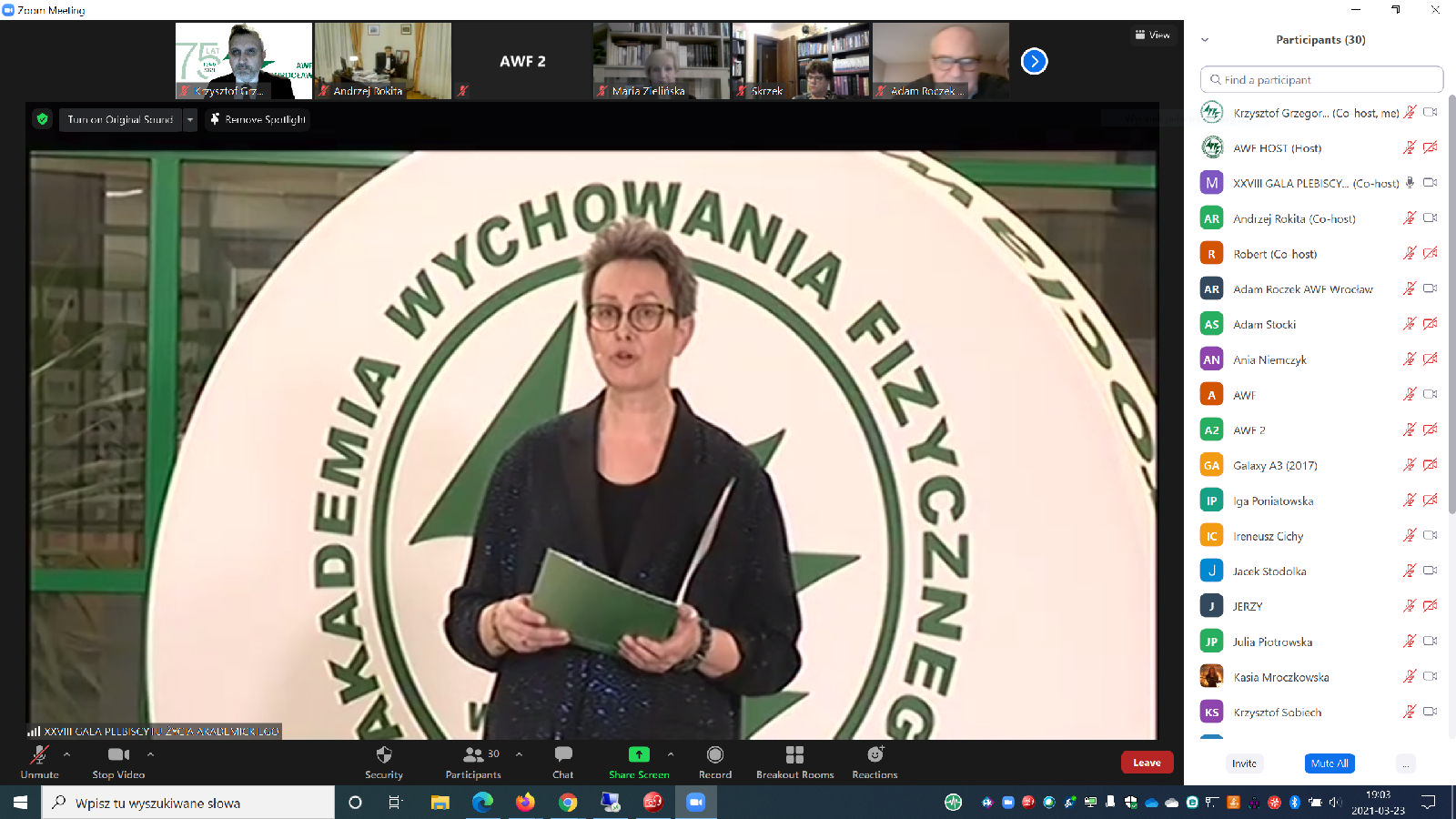The width and height of the screenshot is (1456, 819).
Task: Launch Firefox from the taskbar
Action: [x=525, y=802]
